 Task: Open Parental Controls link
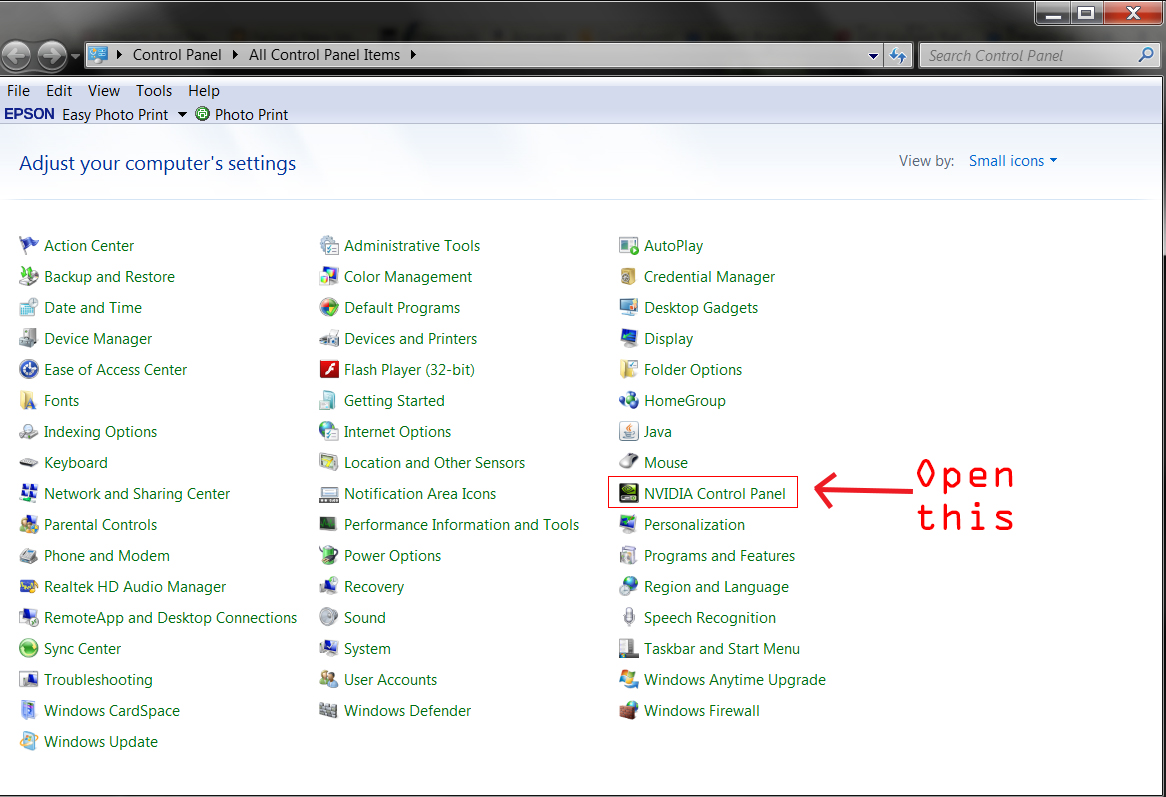coord(100,525)
